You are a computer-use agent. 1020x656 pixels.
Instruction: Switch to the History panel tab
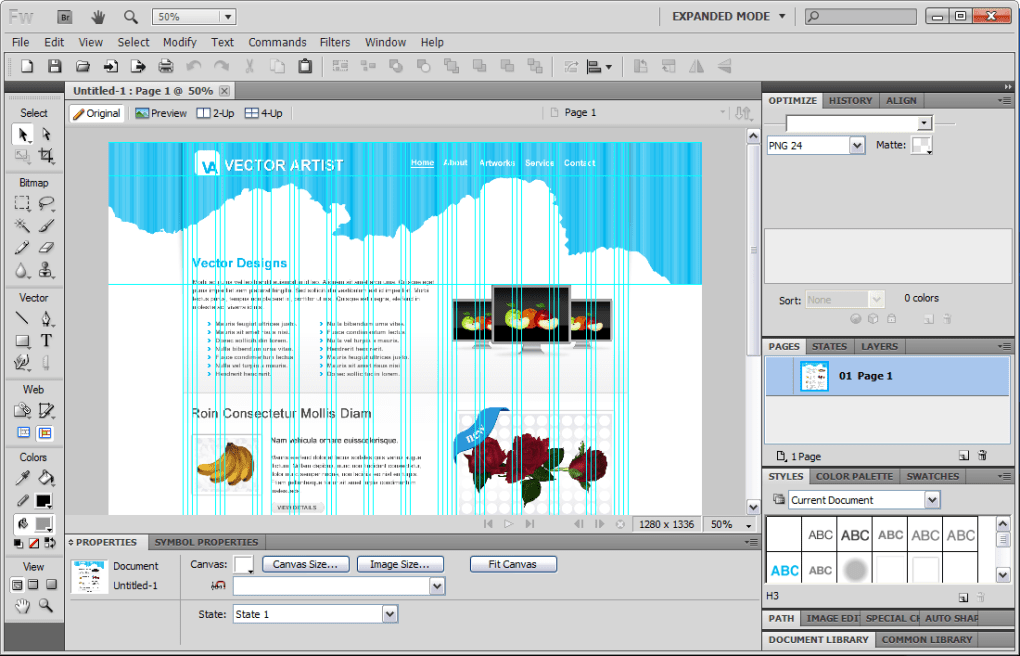coord(850,100)
